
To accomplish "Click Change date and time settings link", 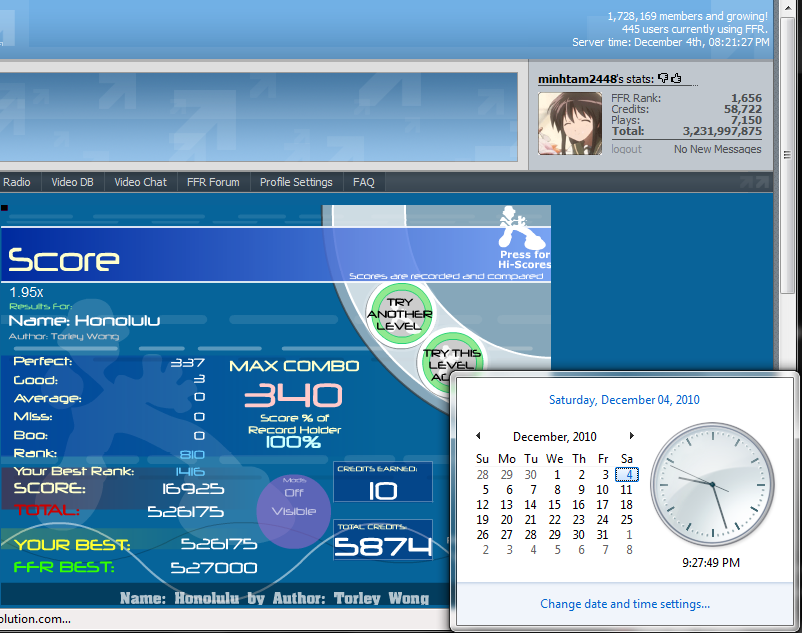I will (625, 604).
